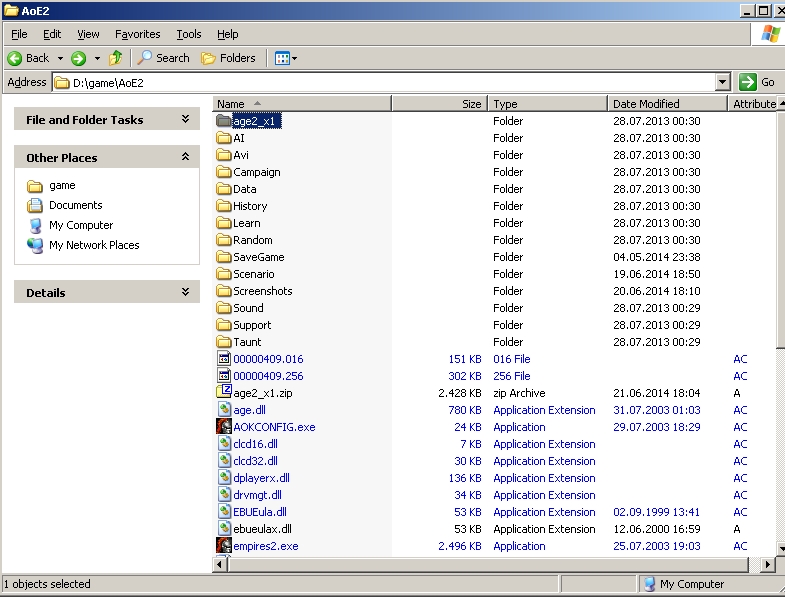Screen dimensions: 785x597
Task: Open Documents in Other Places
Action: [x=64, y=205]
